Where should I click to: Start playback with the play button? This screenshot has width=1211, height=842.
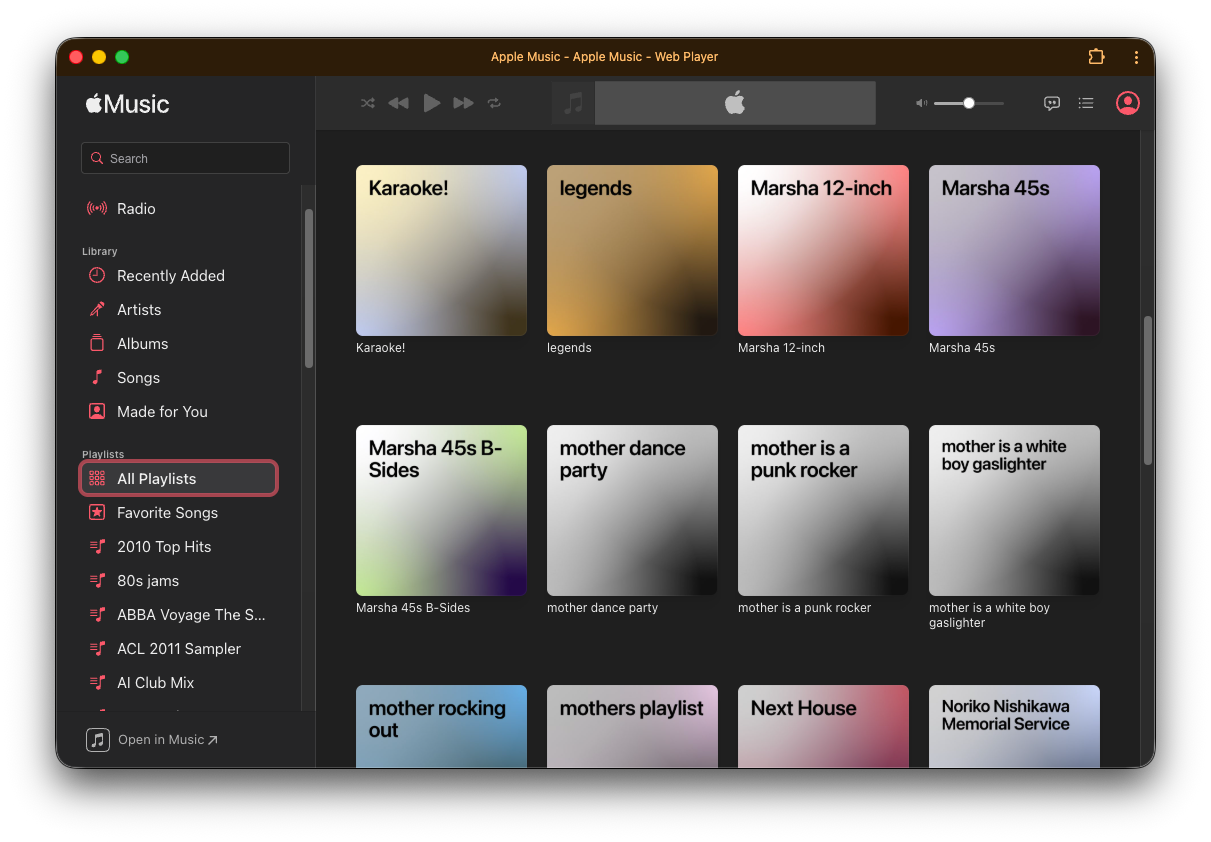coord(431,103)
